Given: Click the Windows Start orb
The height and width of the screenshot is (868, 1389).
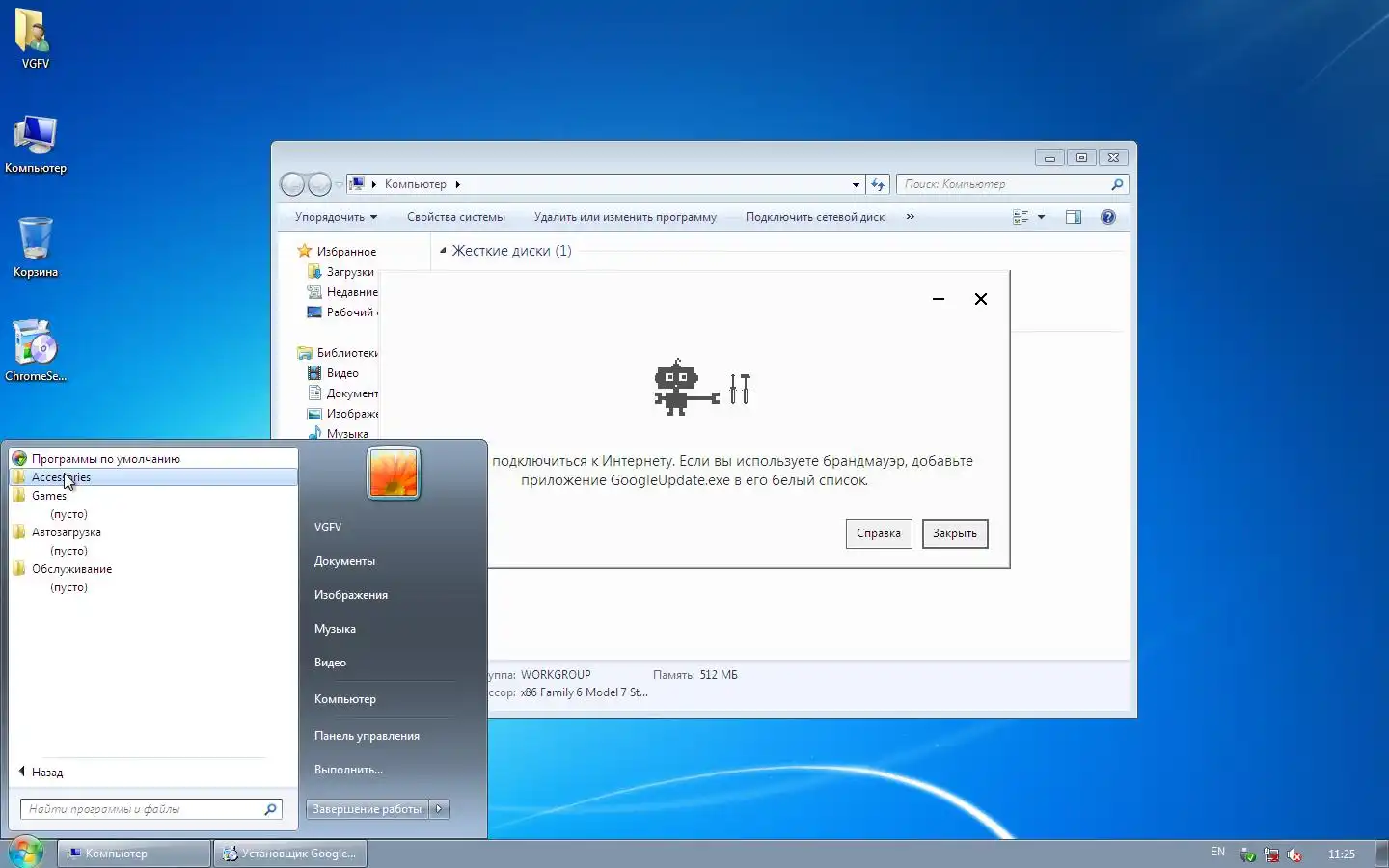Looking at the screenshot, I should point(26,853).
